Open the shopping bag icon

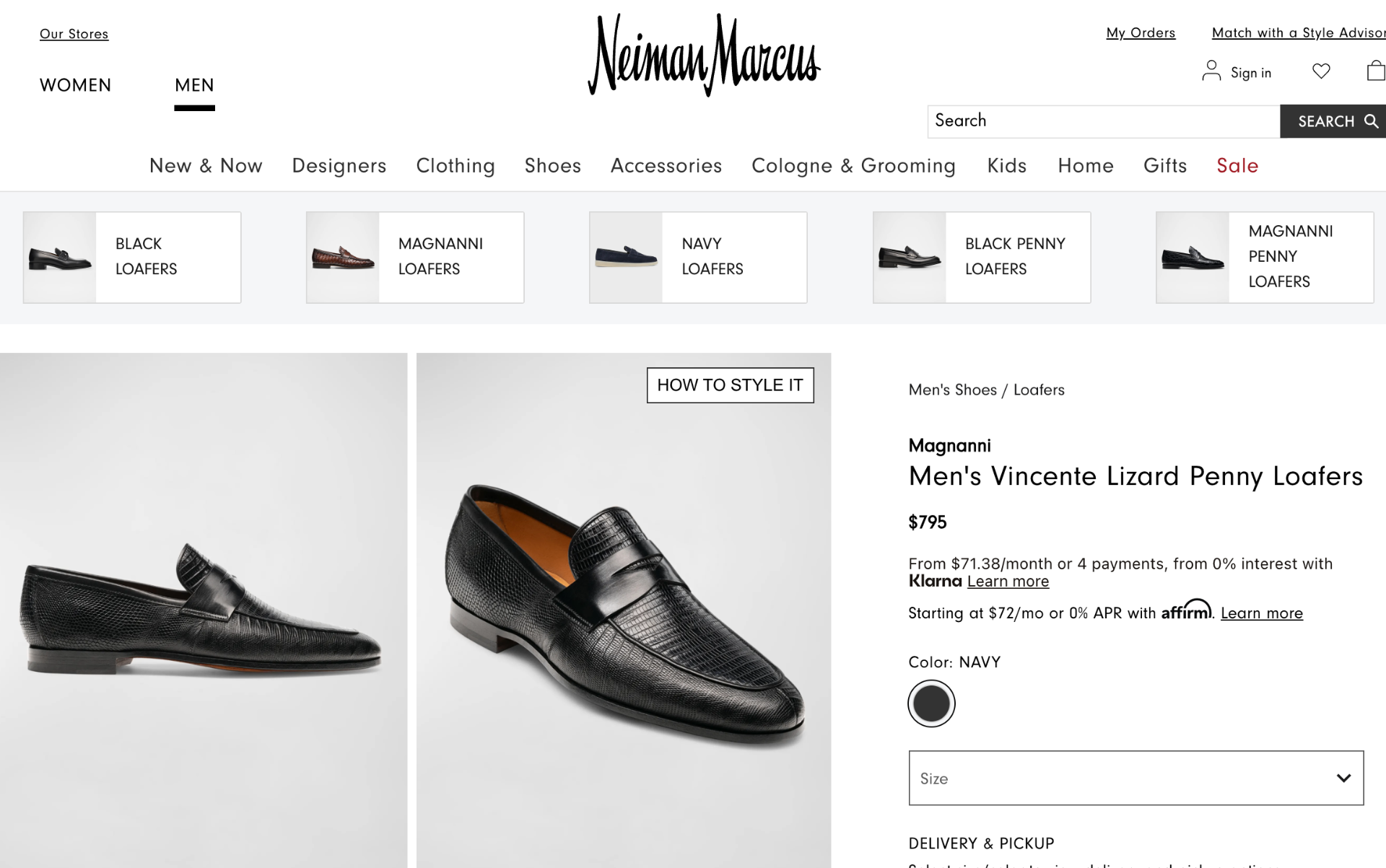[1377, 71]
